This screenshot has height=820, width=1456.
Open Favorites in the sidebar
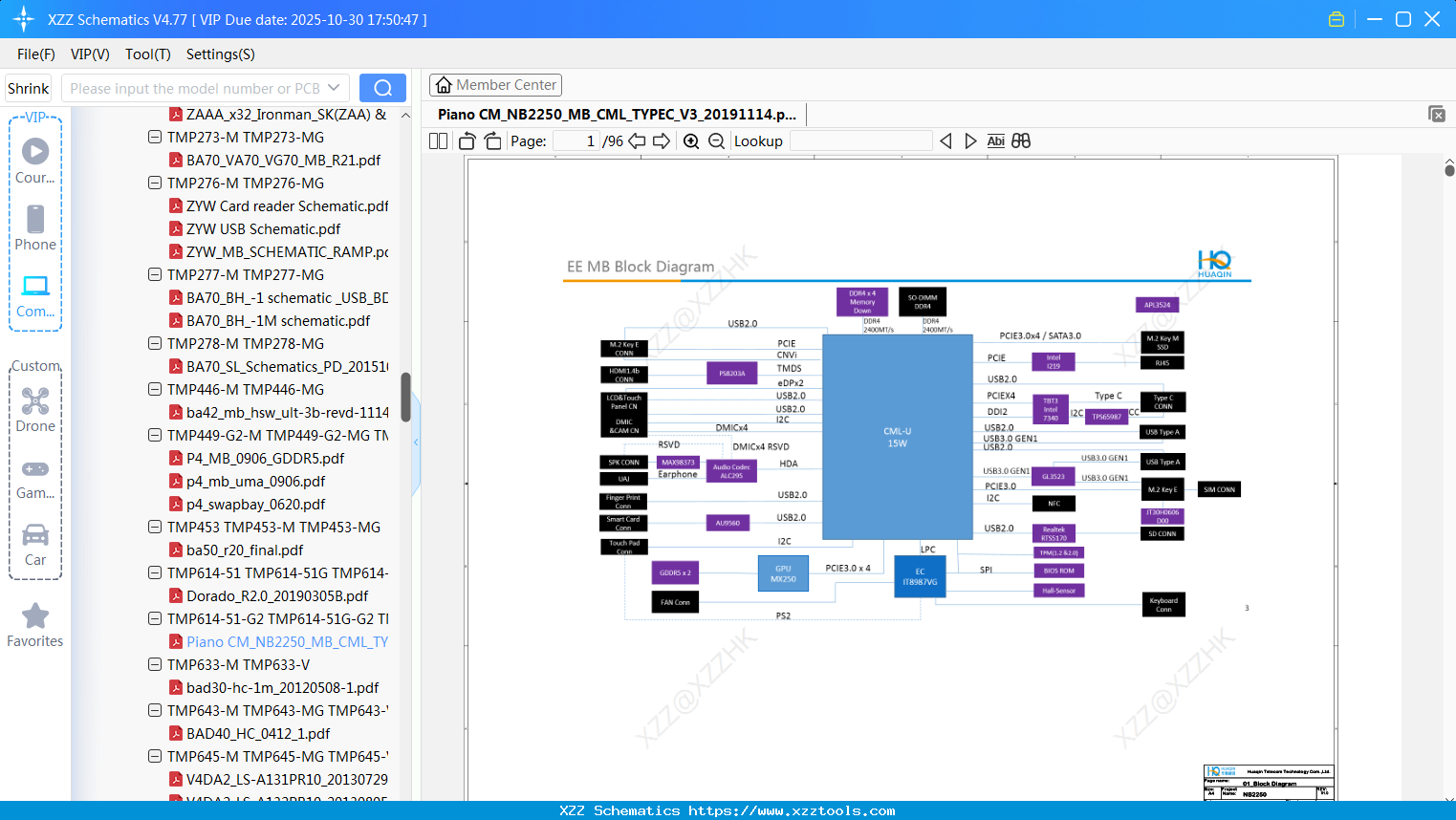click(35, 626)
